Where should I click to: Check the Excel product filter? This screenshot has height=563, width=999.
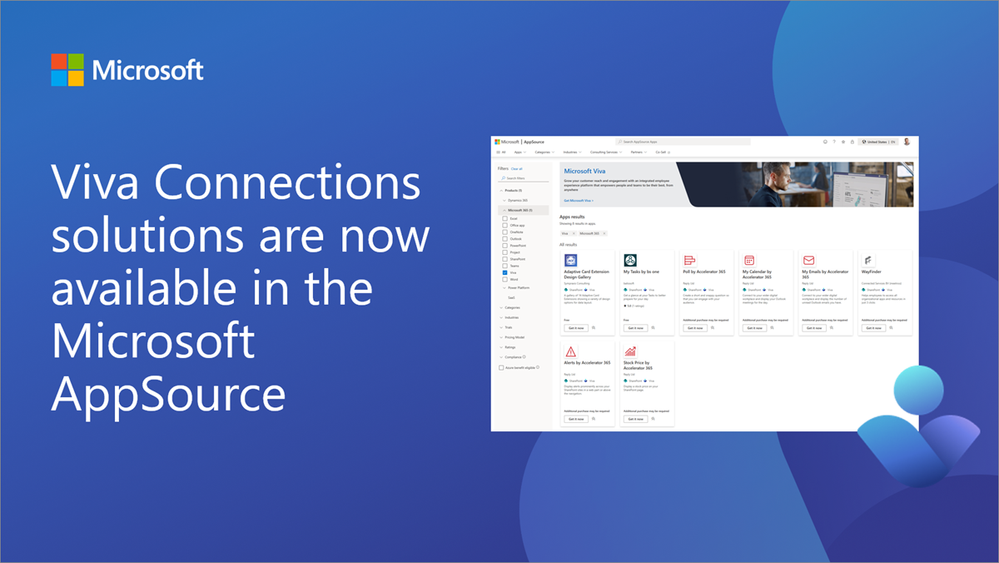coord(505,218)
